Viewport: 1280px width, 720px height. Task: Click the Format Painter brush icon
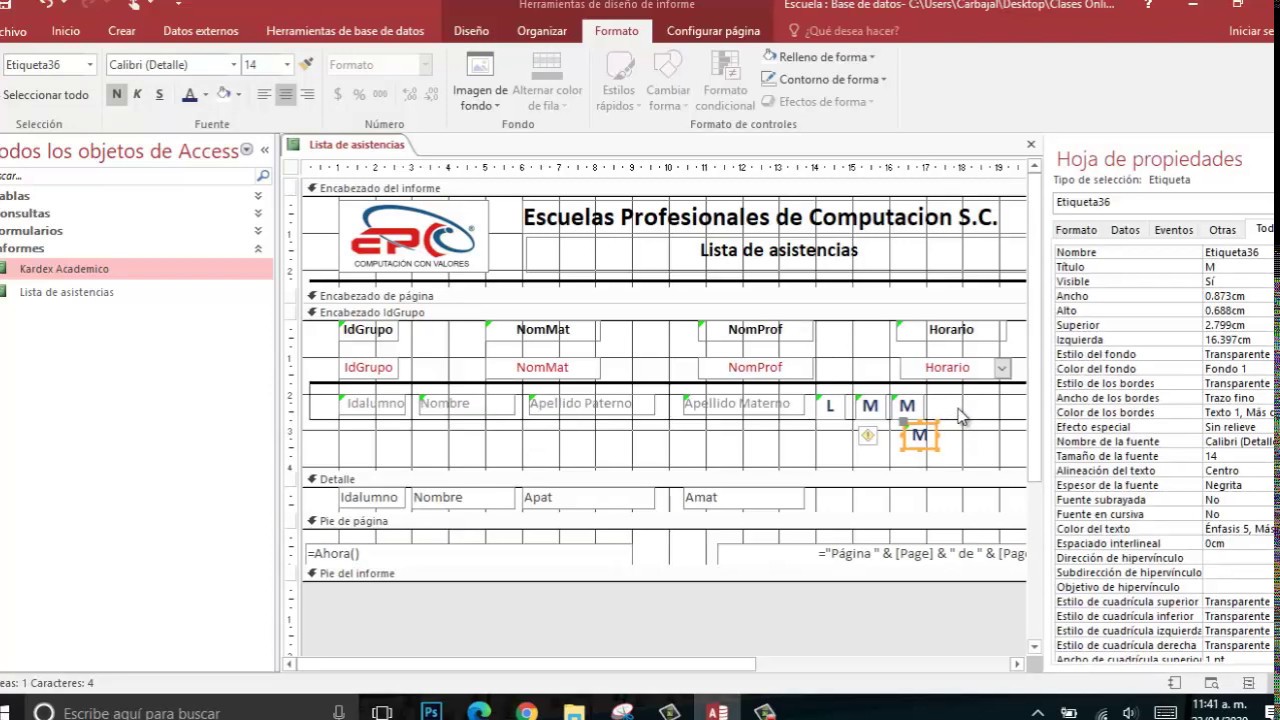[x=307, y=64]
